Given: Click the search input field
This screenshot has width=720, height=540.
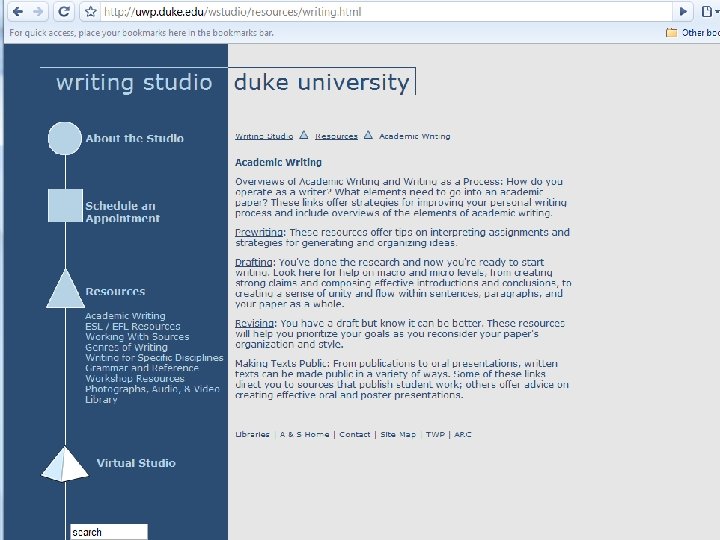Looking at the screenshot, I should (x=109, y=532).
